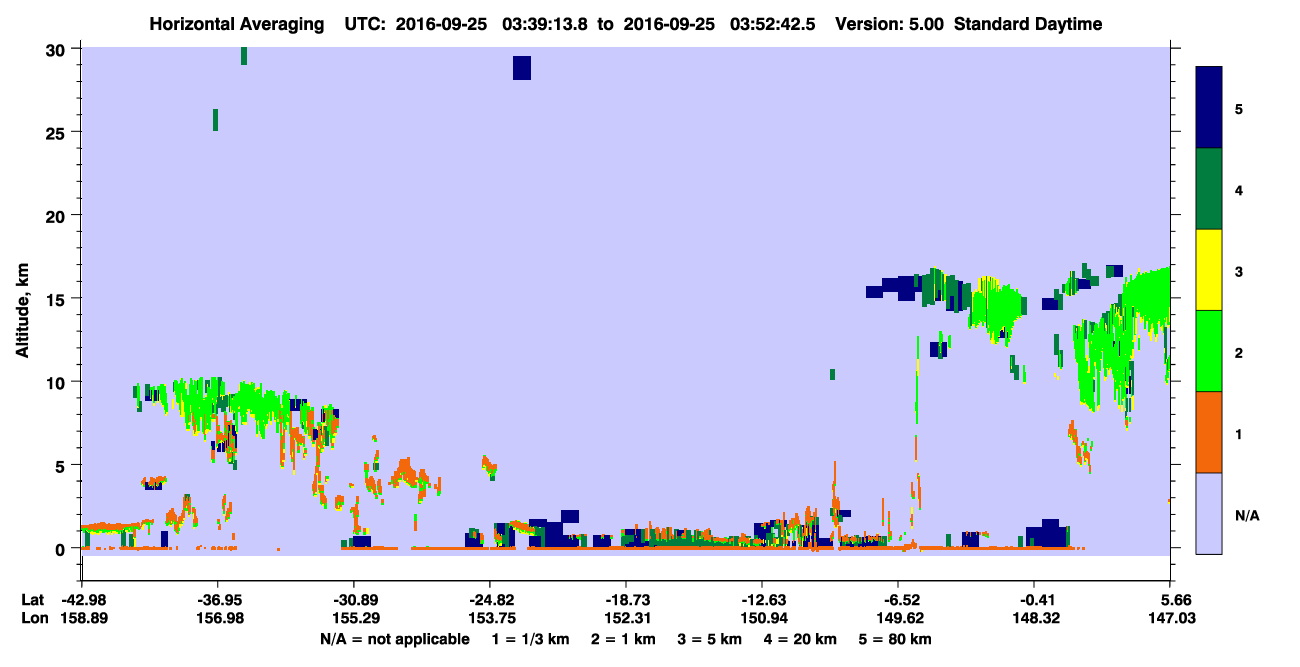Click the altitude tick label 10
Screen dimensions: 1300x667
[58, 382]
